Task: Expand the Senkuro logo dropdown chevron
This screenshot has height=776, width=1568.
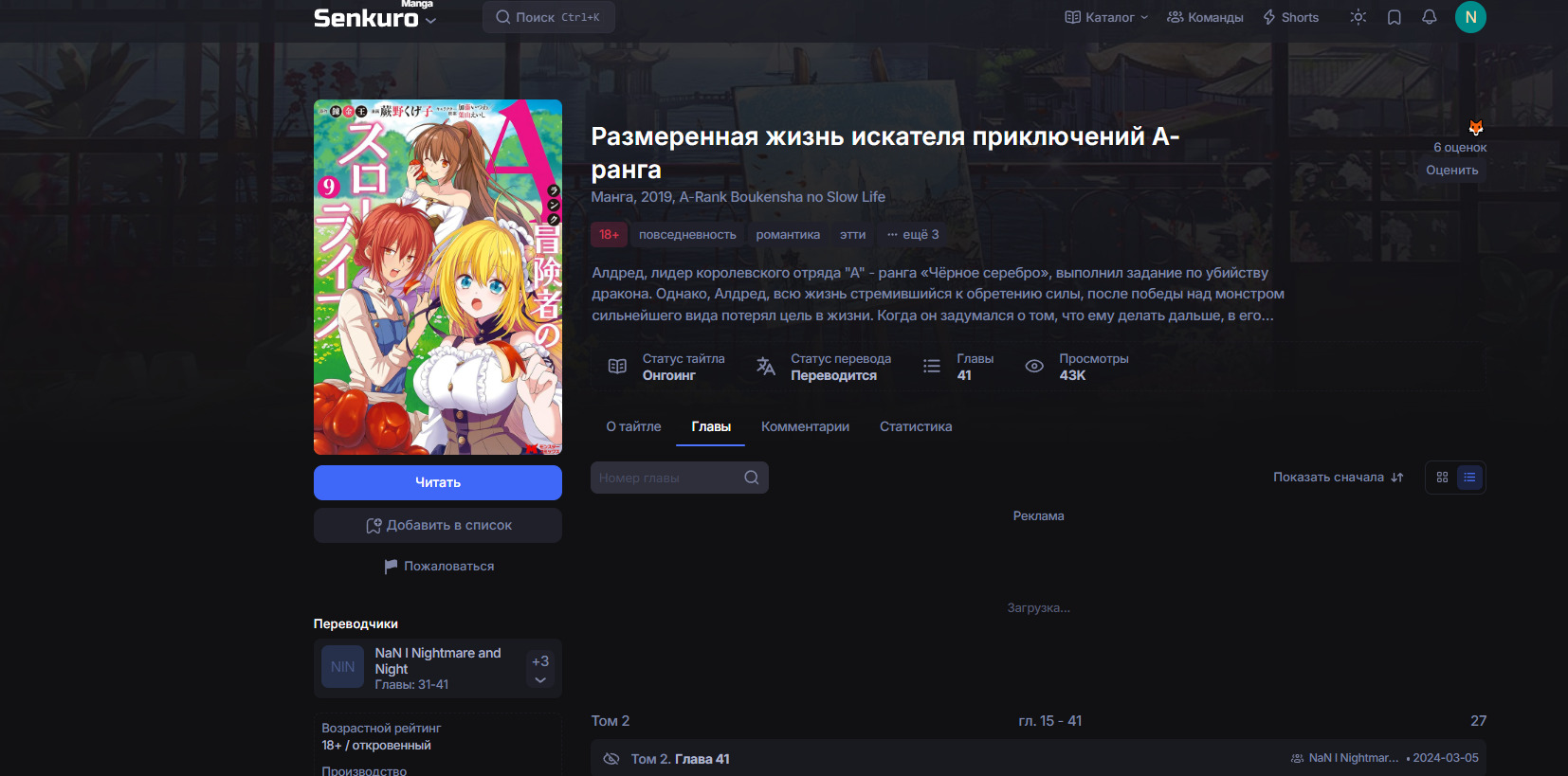Action: pyautogui.click(x=431, y=20)
